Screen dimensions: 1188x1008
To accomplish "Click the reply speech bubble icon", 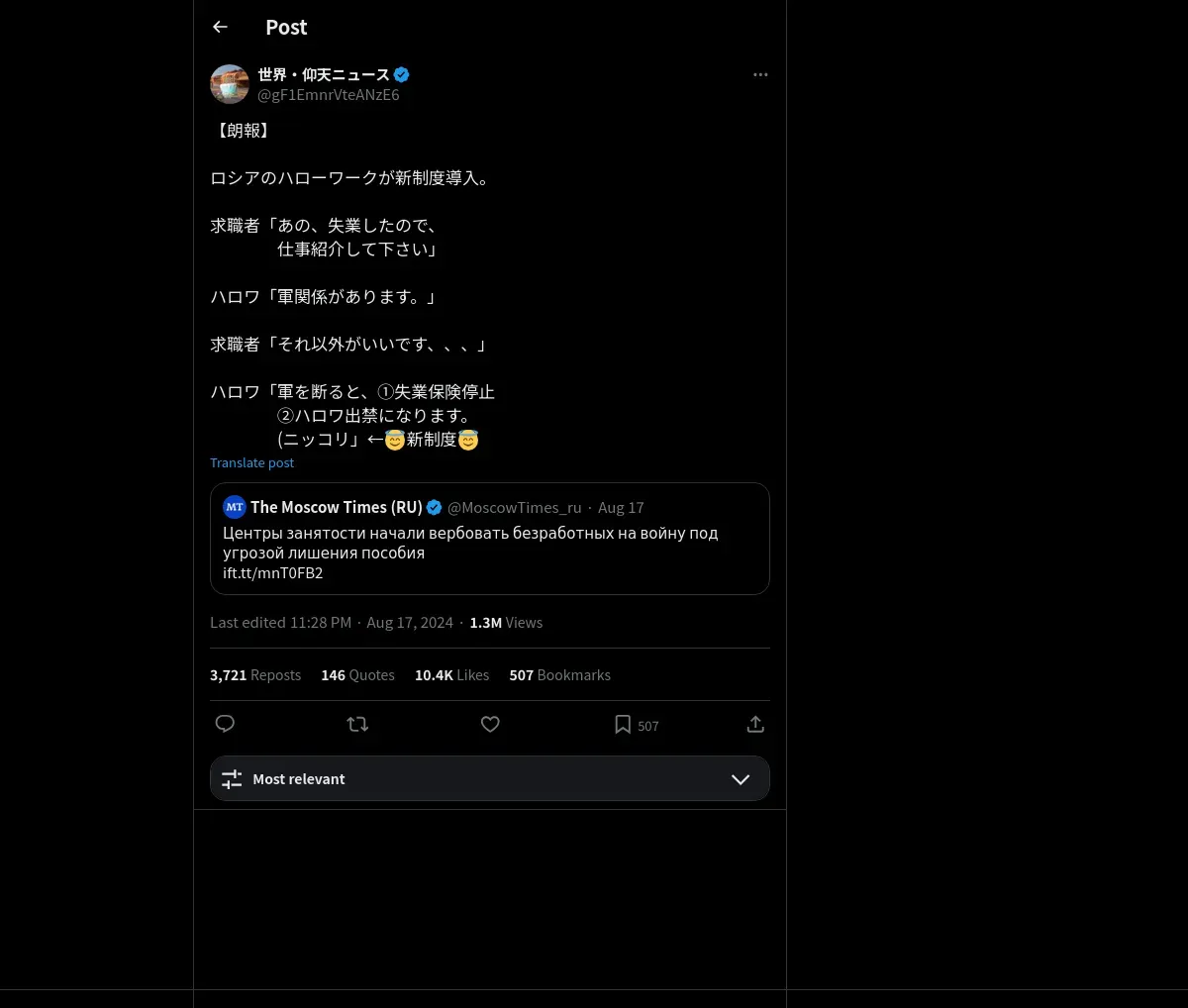I will (x=225, y=724).
